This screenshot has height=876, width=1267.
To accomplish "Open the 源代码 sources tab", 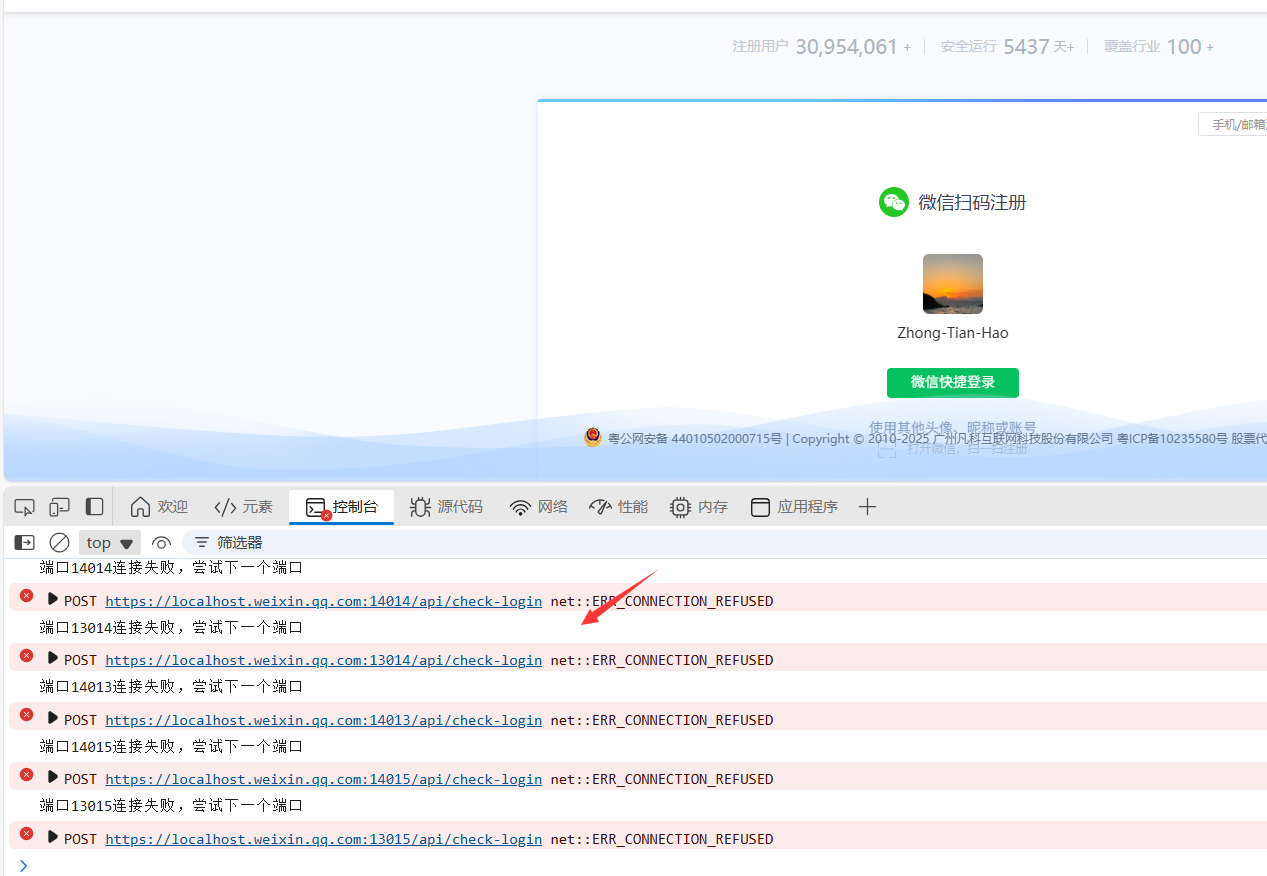I will [x=446, y=507].
